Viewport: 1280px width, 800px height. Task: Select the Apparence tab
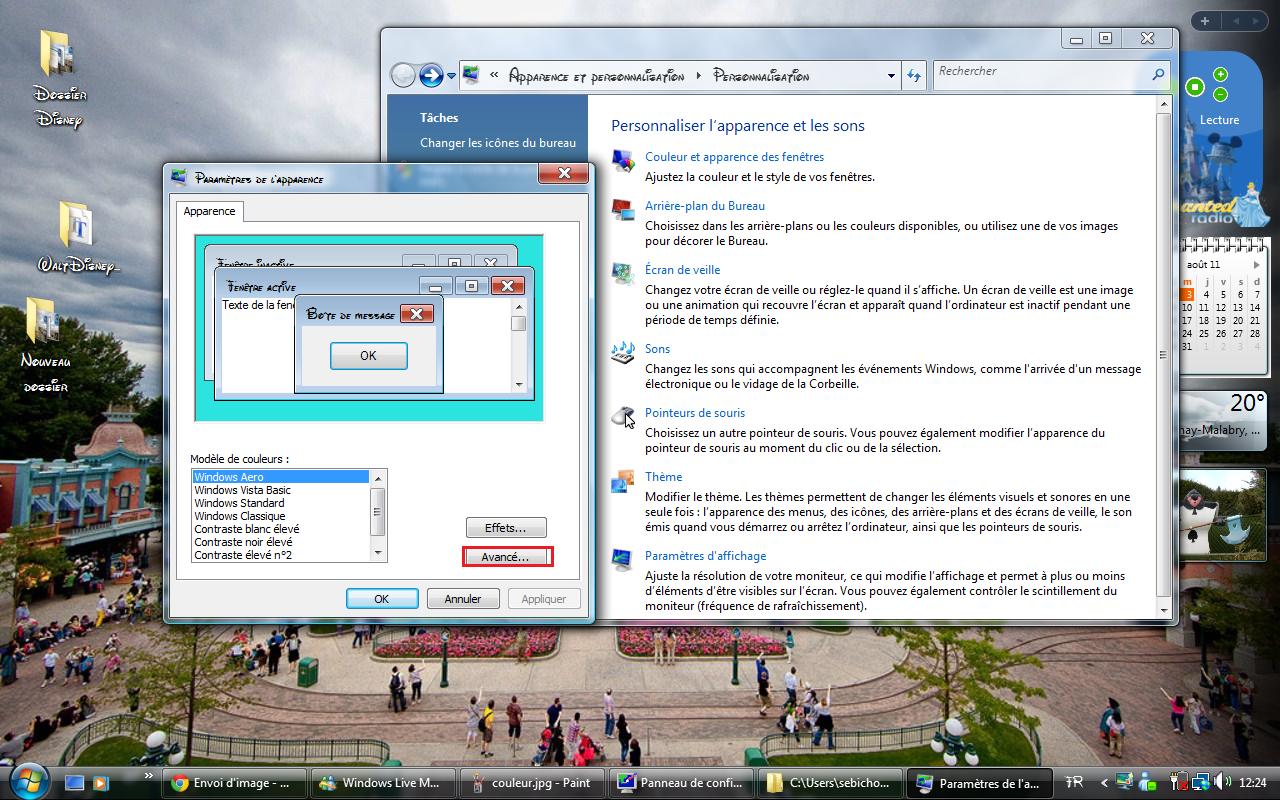pos(209,211)
